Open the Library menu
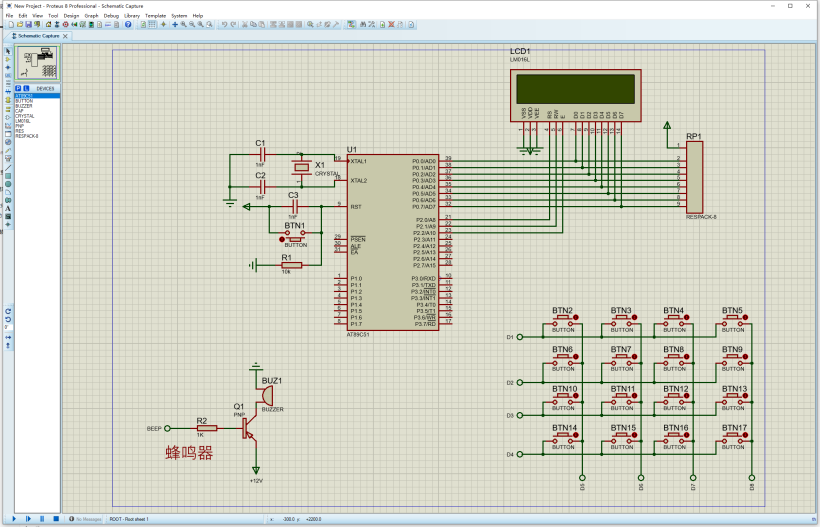820x527 pixels. coord(132,16)
